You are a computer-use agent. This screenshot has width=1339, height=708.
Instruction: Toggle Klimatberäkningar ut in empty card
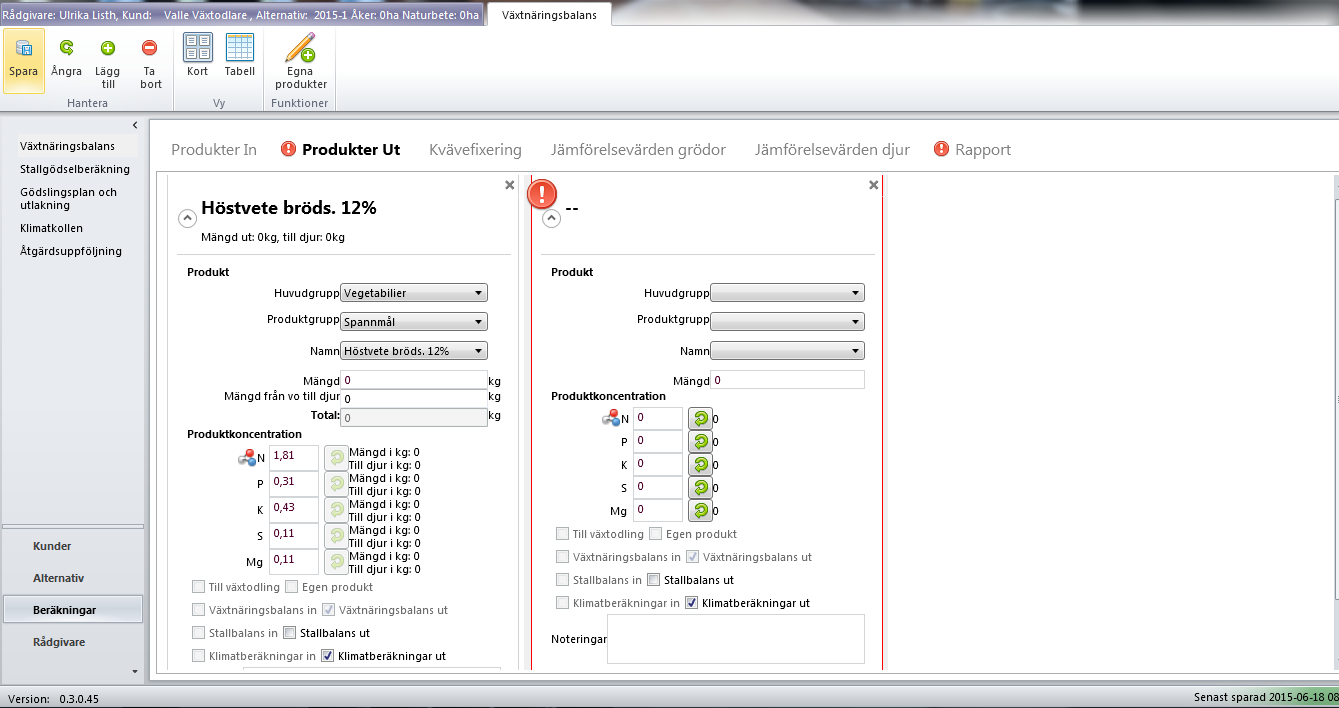pyautogui.click(x=692, y=603)
